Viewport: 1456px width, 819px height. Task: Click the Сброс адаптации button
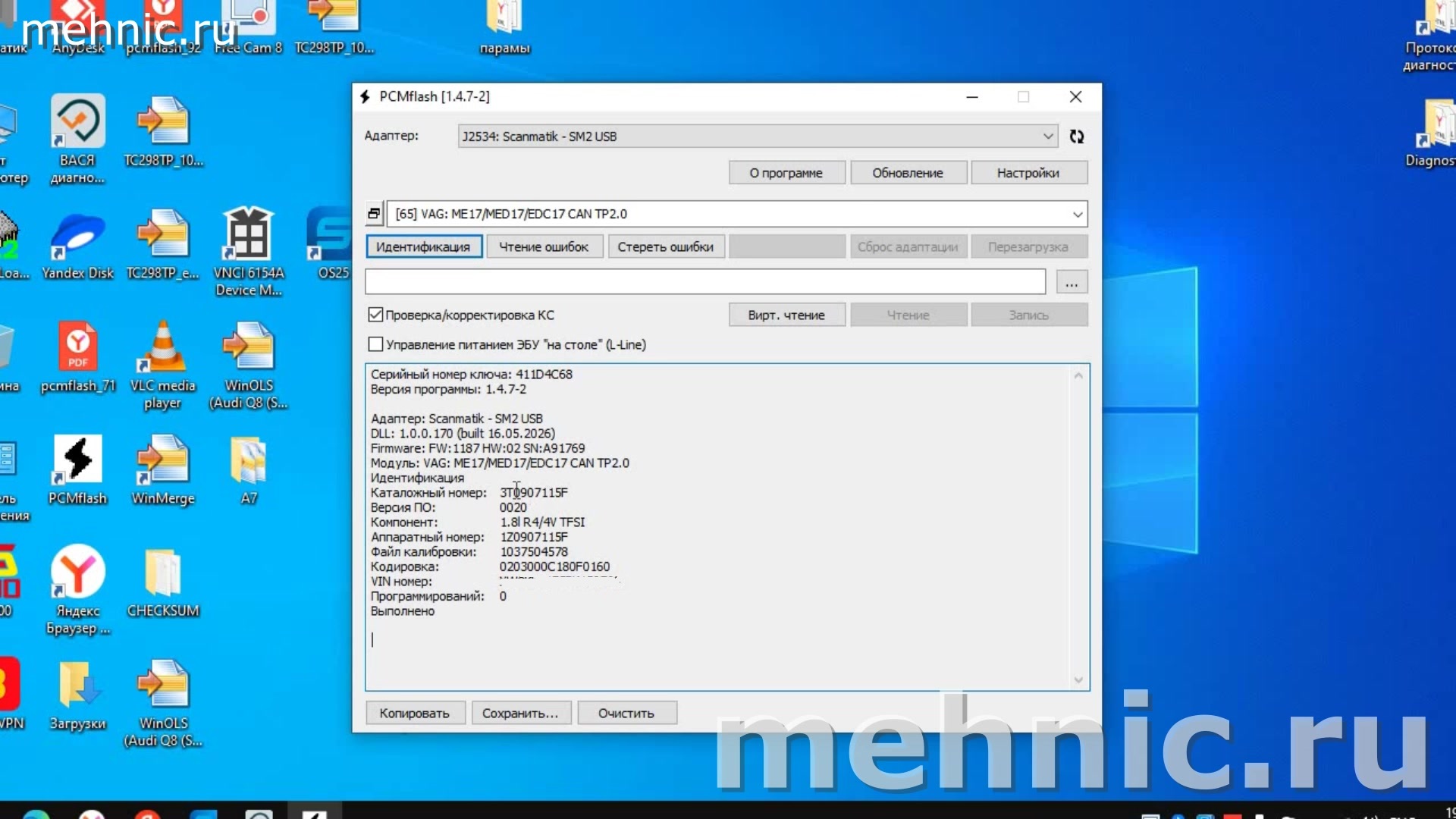click(908, 247)
